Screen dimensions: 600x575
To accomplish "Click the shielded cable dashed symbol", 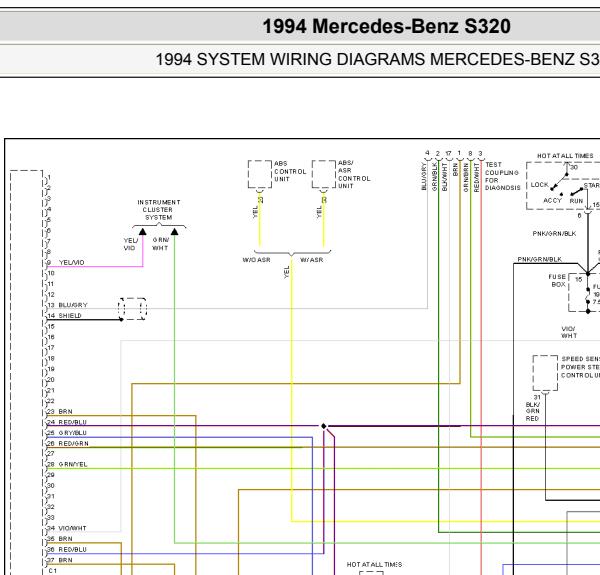I will (x=132, y=309).
